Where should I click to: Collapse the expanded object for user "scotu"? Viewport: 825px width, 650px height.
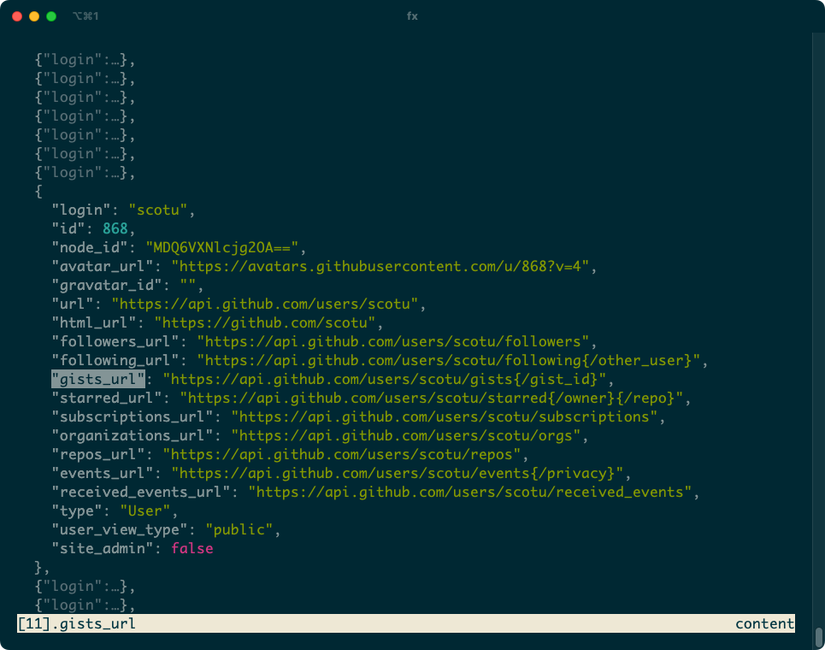coord(38,191)
